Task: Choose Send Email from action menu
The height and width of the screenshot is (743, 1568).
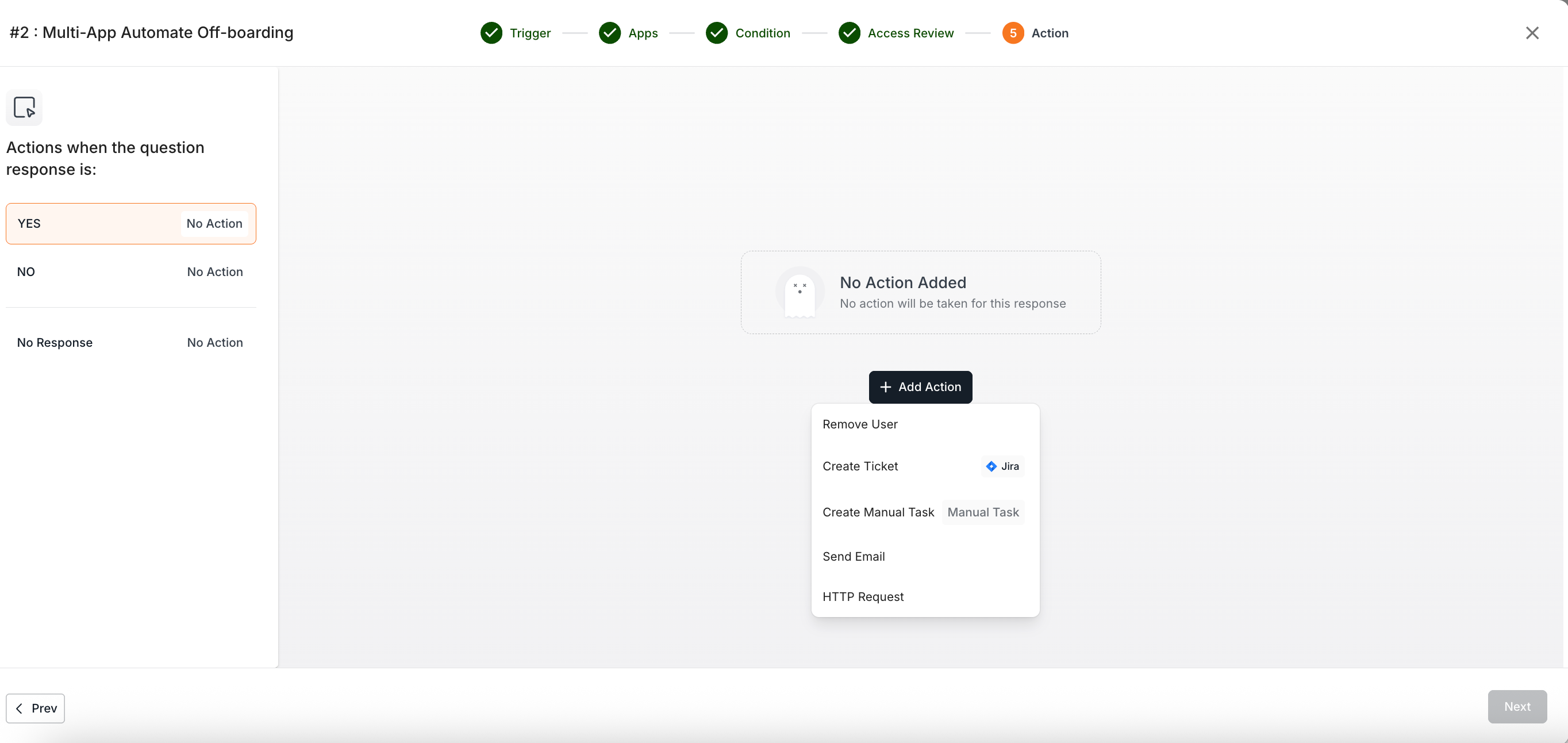Action: (x=854, y=557)
